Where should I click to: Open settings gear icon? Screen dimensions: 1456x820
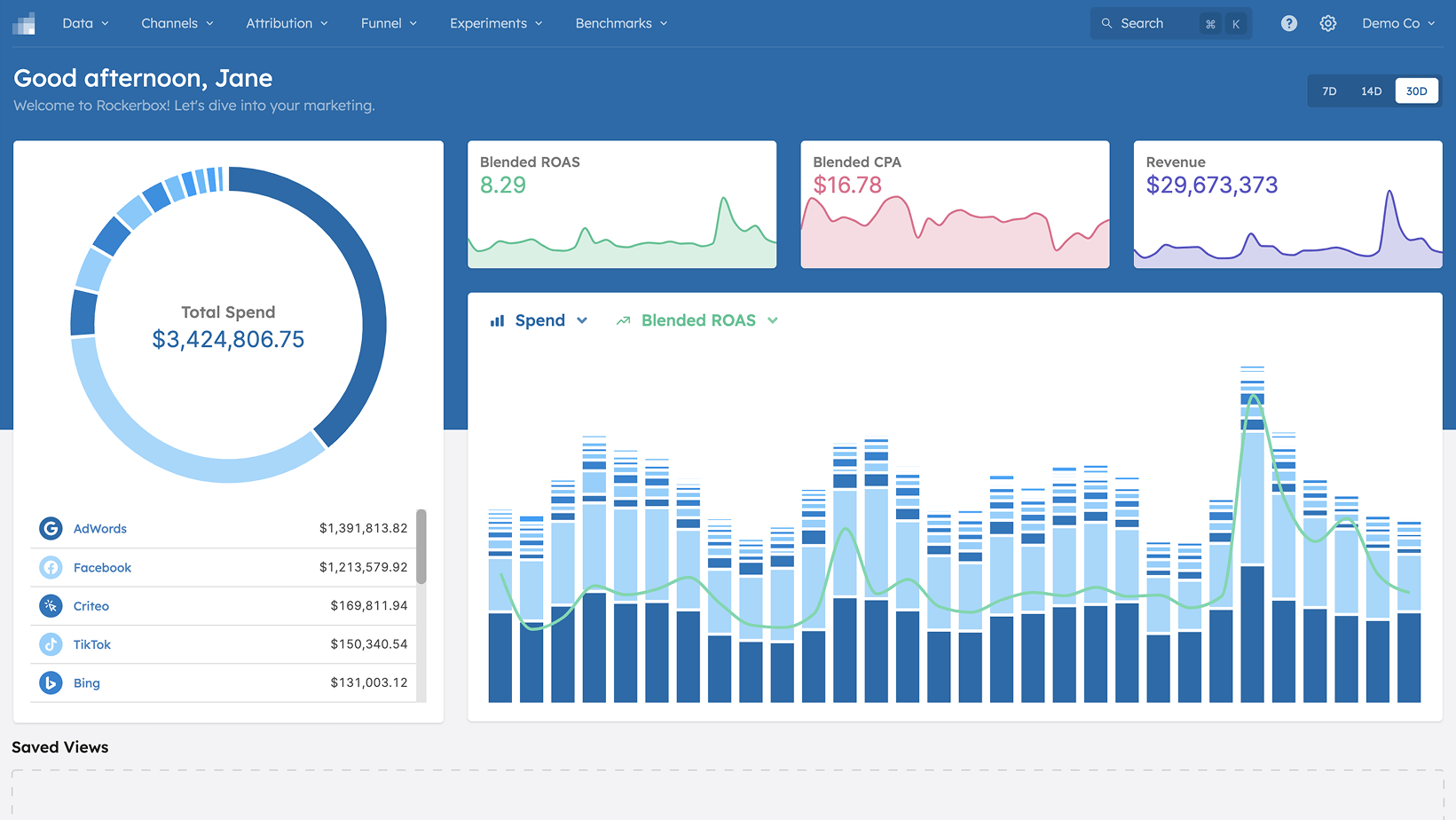1328,23
